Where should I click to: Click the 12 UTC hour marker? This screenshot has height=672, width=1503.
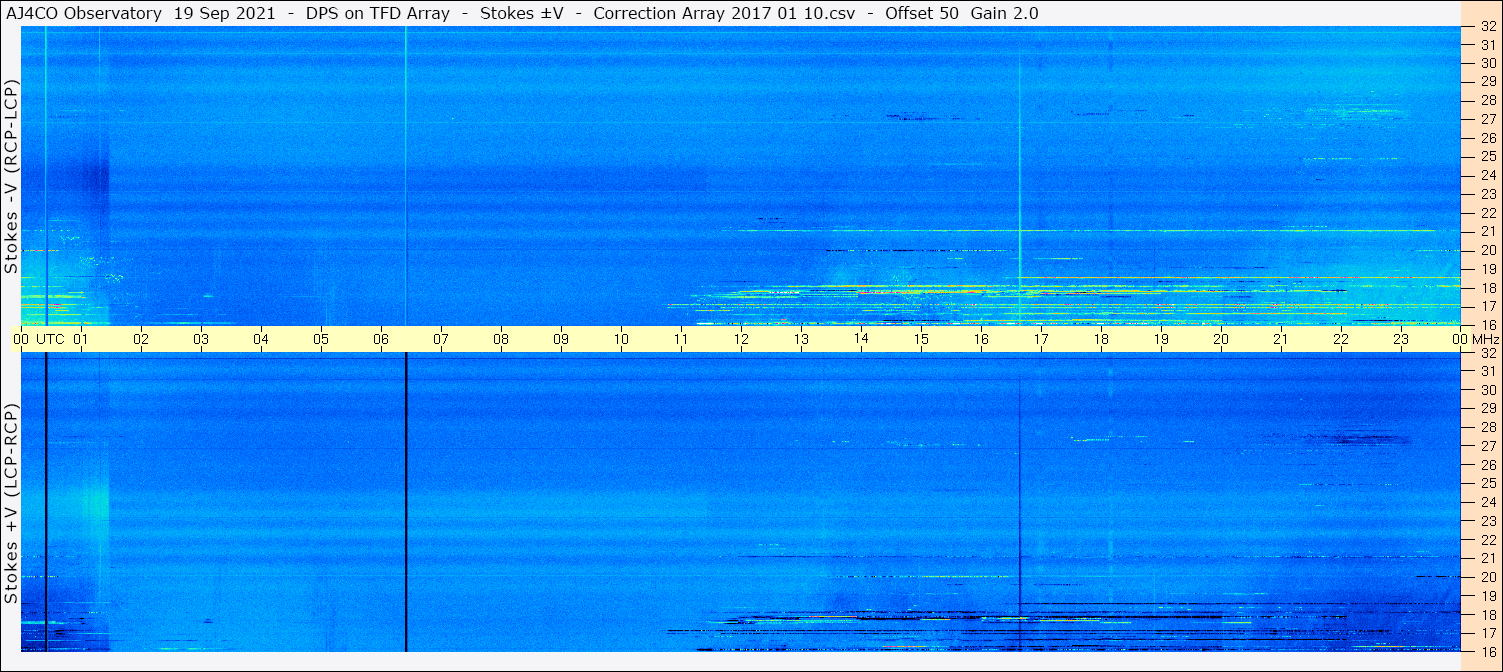[741, 339]
